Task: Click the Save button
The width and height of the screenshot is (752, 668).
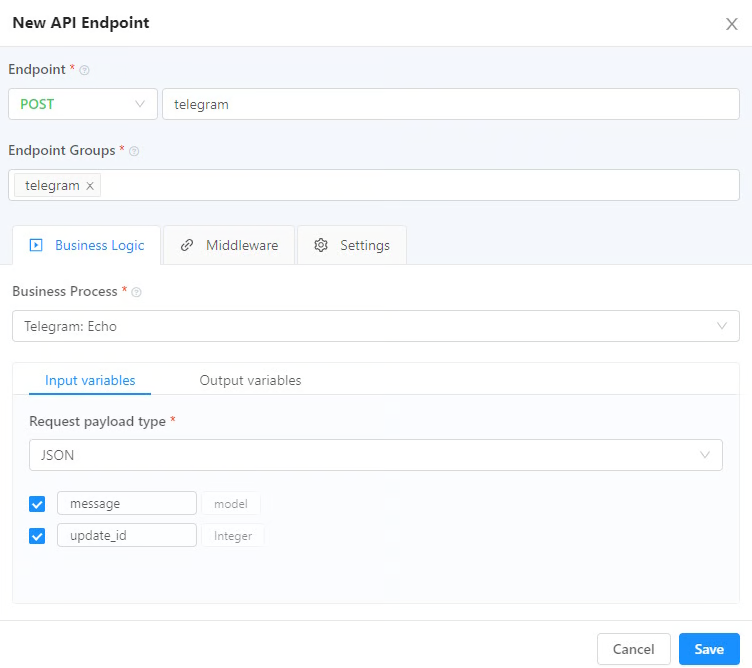Action: click(709, 649)
